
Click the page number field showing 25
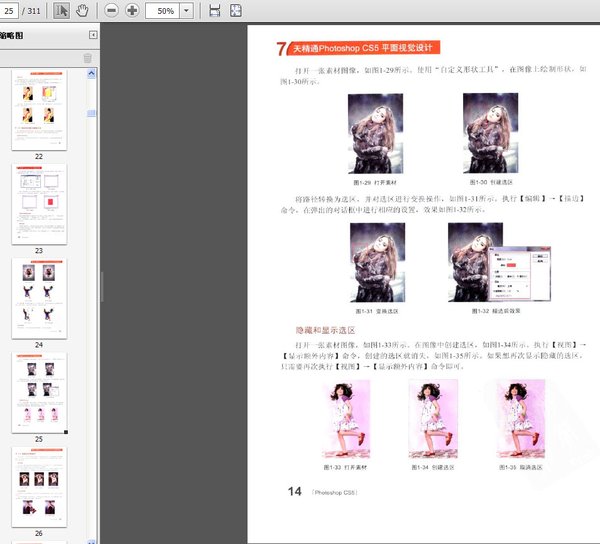click(10, 10)
